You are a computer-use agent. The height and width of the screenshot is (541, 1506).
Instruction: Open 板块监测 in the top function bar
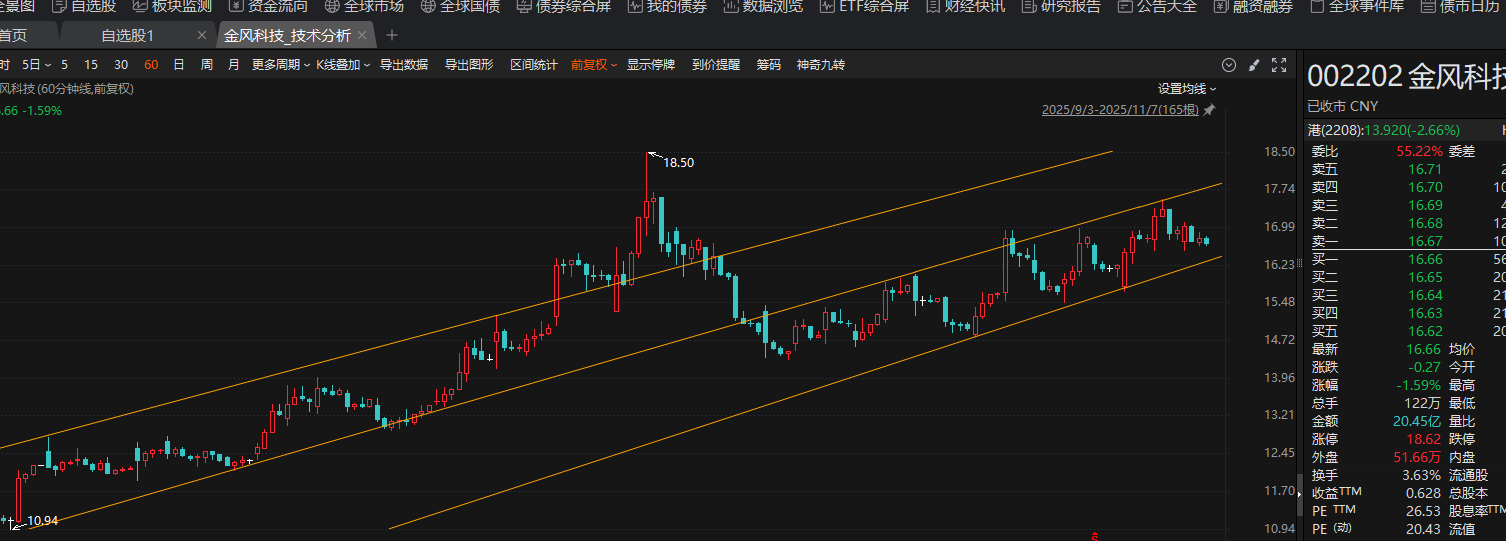[172, 6]
